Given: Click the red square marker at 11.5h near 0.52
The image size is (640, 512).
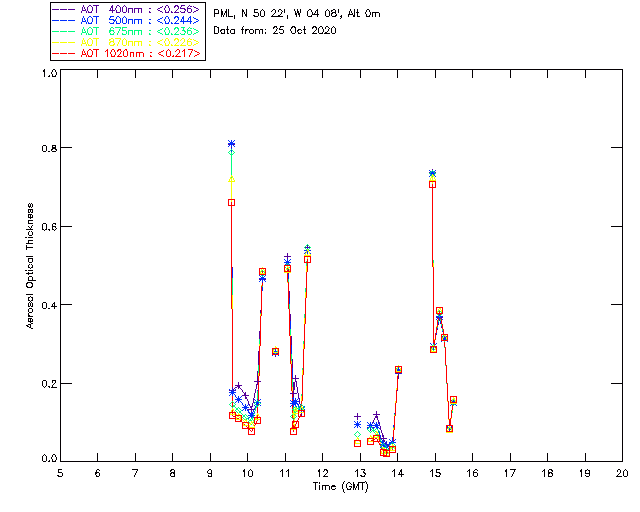Looking at the screenshot, I should [x=307, y=259].
